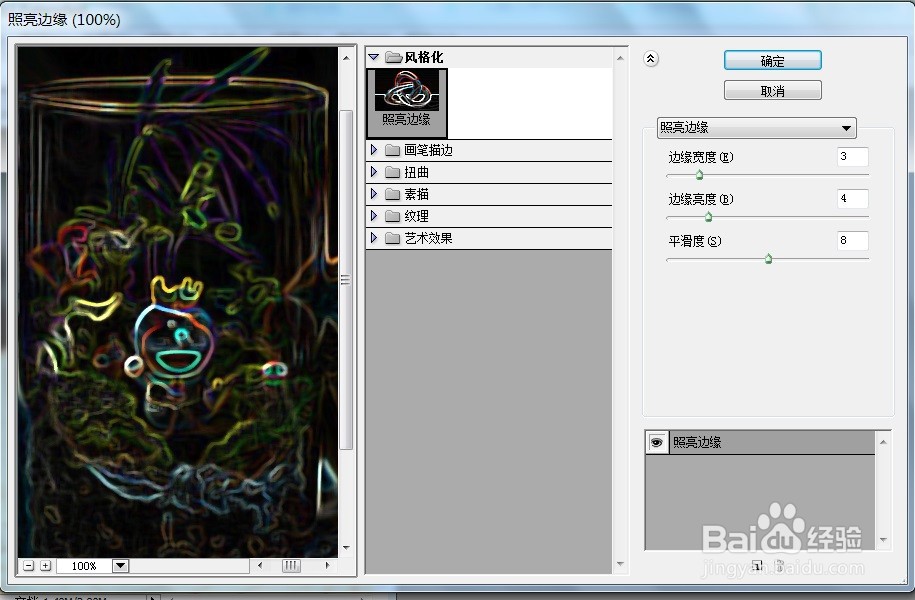Viewport: 915px width, 600px height.
Task: Expand the 纹理 filter folder
Action: point(374,216)
